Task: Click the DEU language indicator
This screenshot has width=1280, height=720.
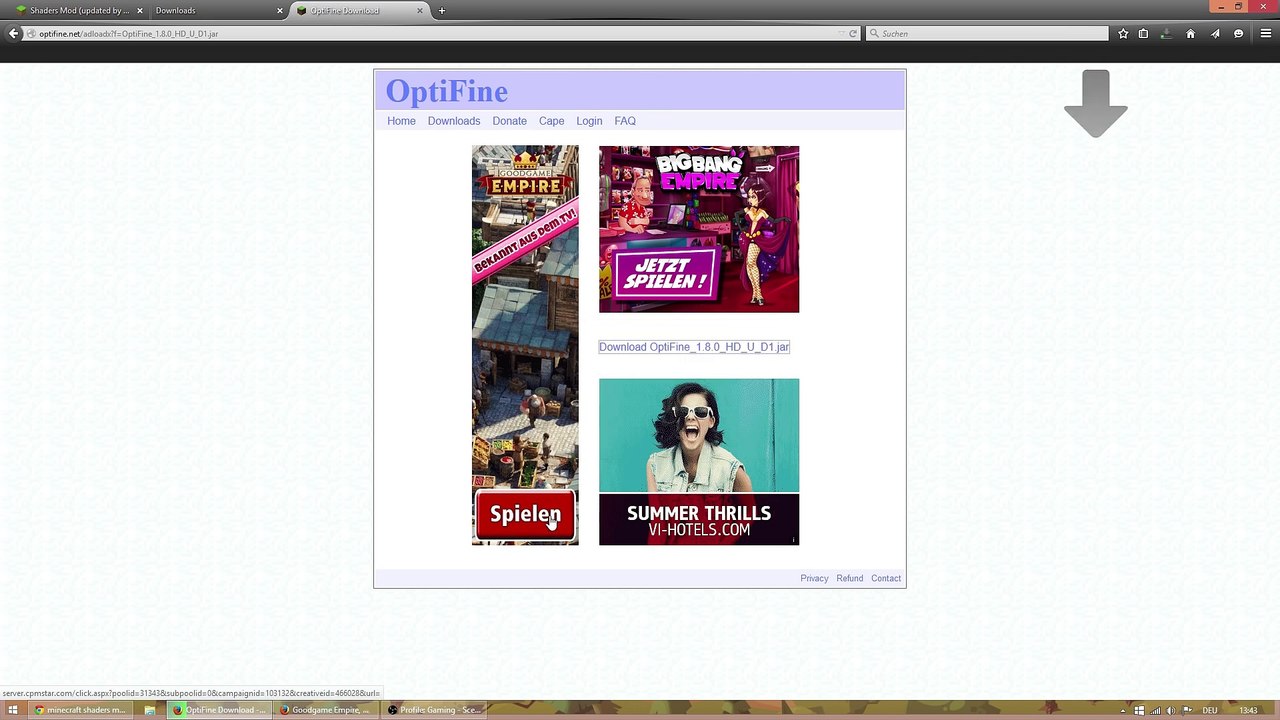Action: tap(1210, 710)
